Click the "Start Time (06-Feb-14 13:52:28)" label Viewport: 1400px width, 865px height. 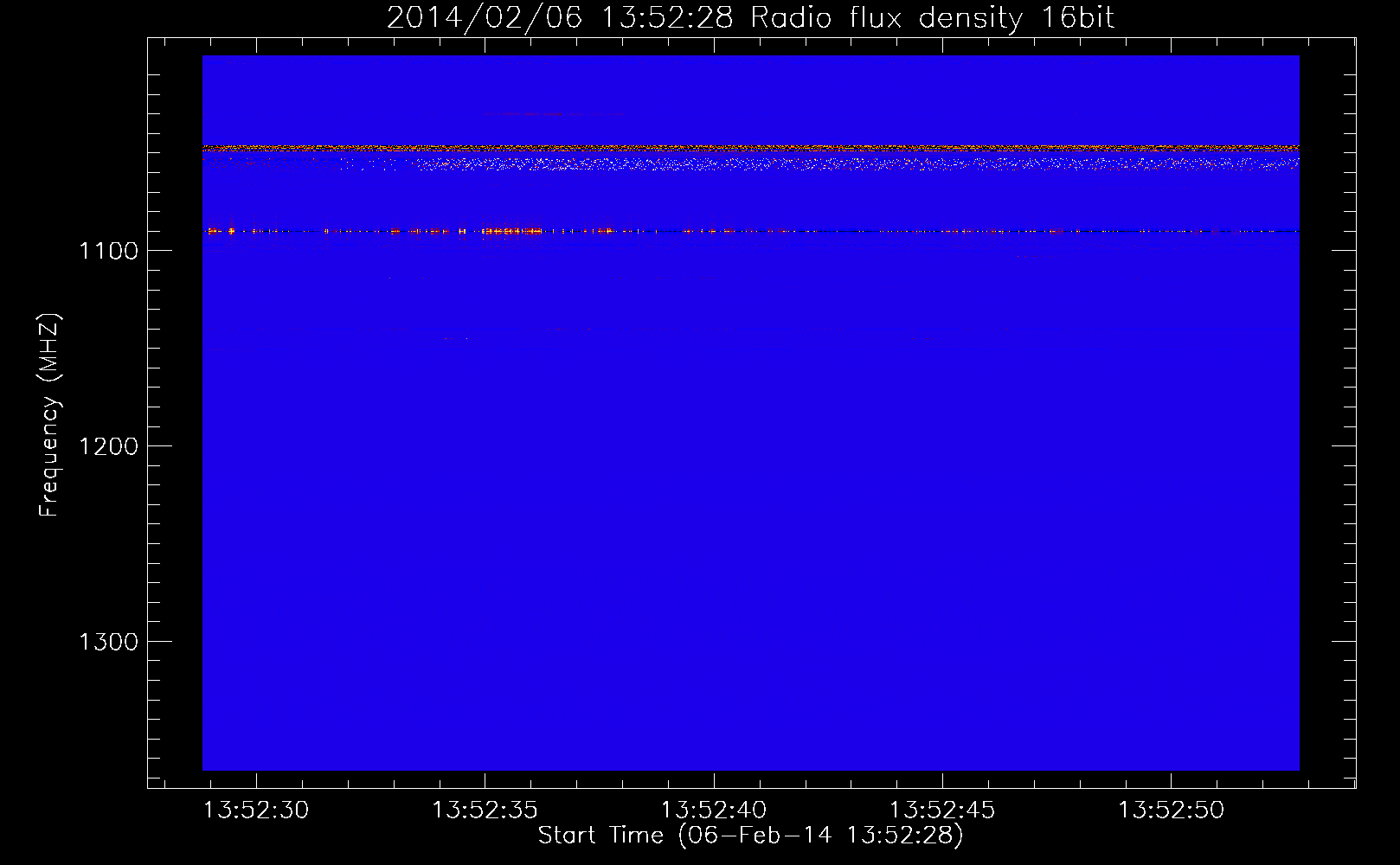750,836
